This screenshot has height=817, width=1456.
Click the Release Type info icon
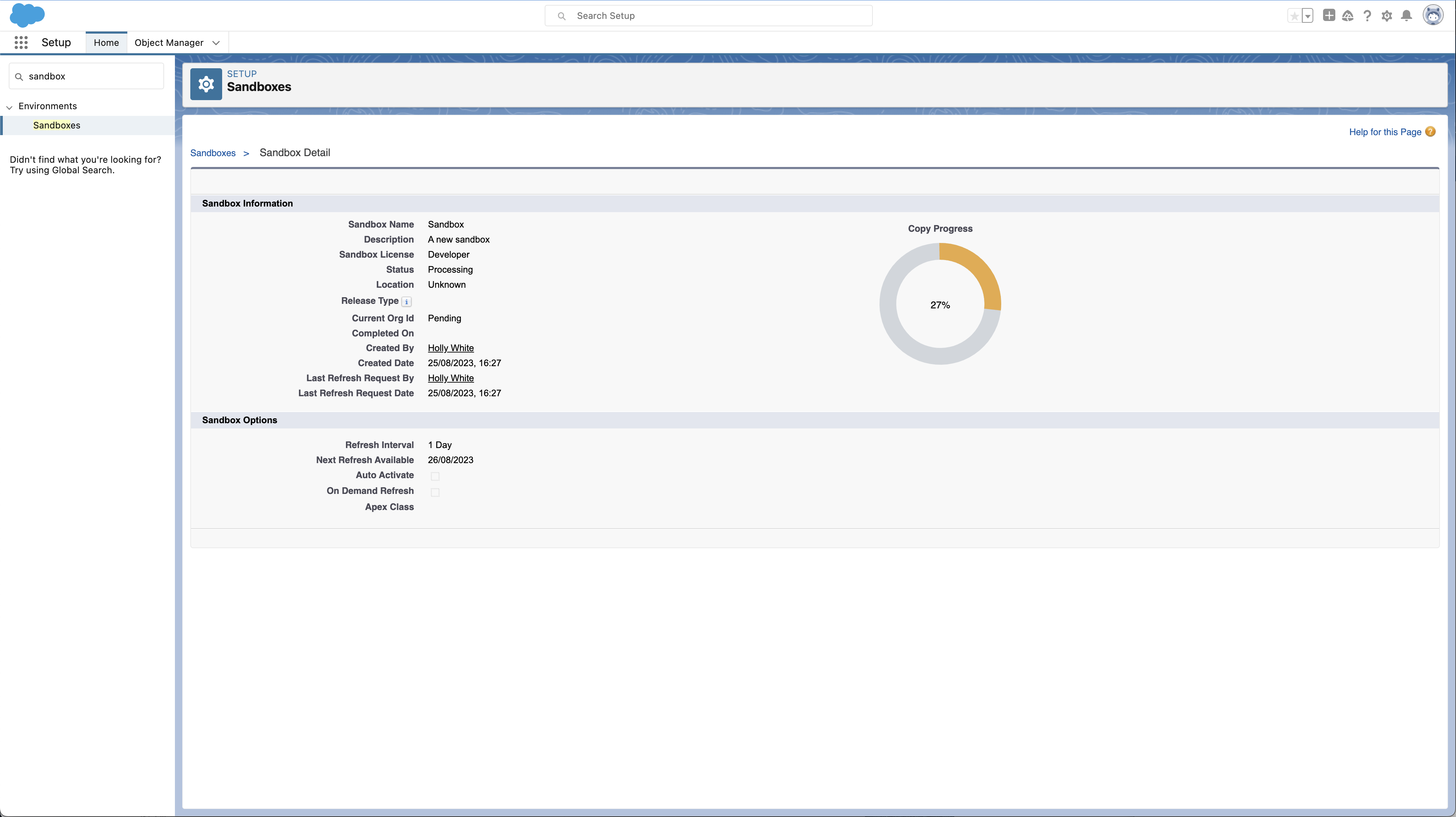click(407, 302)
